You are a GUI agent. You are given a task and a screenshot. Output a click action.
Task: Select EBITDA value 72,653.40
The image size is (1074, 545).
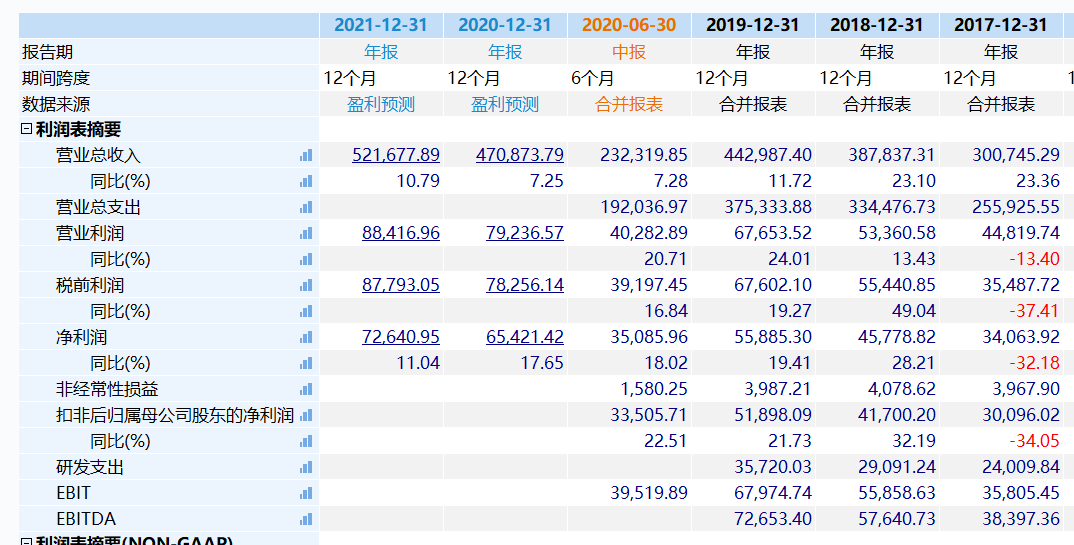tap(773, 519)
